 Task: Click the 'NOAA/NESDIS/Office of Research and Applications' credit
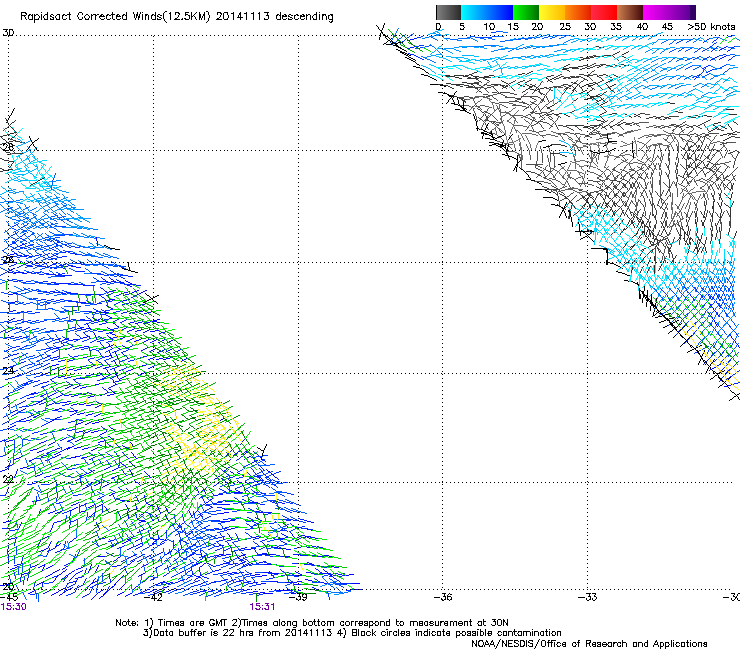click(x=589, y=644)
